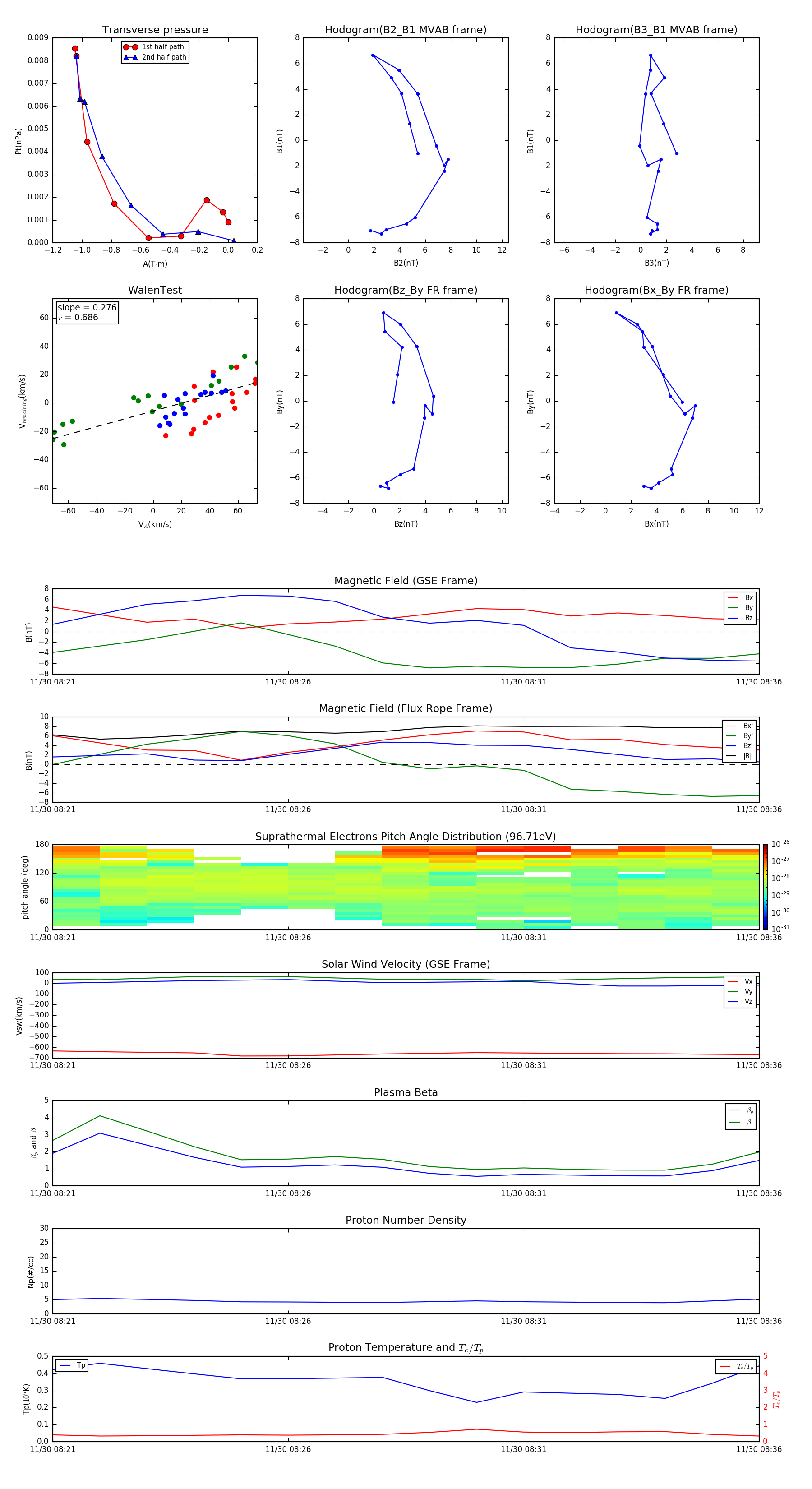
Task: Click the "Magnetic Field (GSE Frame)" title
Action: [406, 581]
